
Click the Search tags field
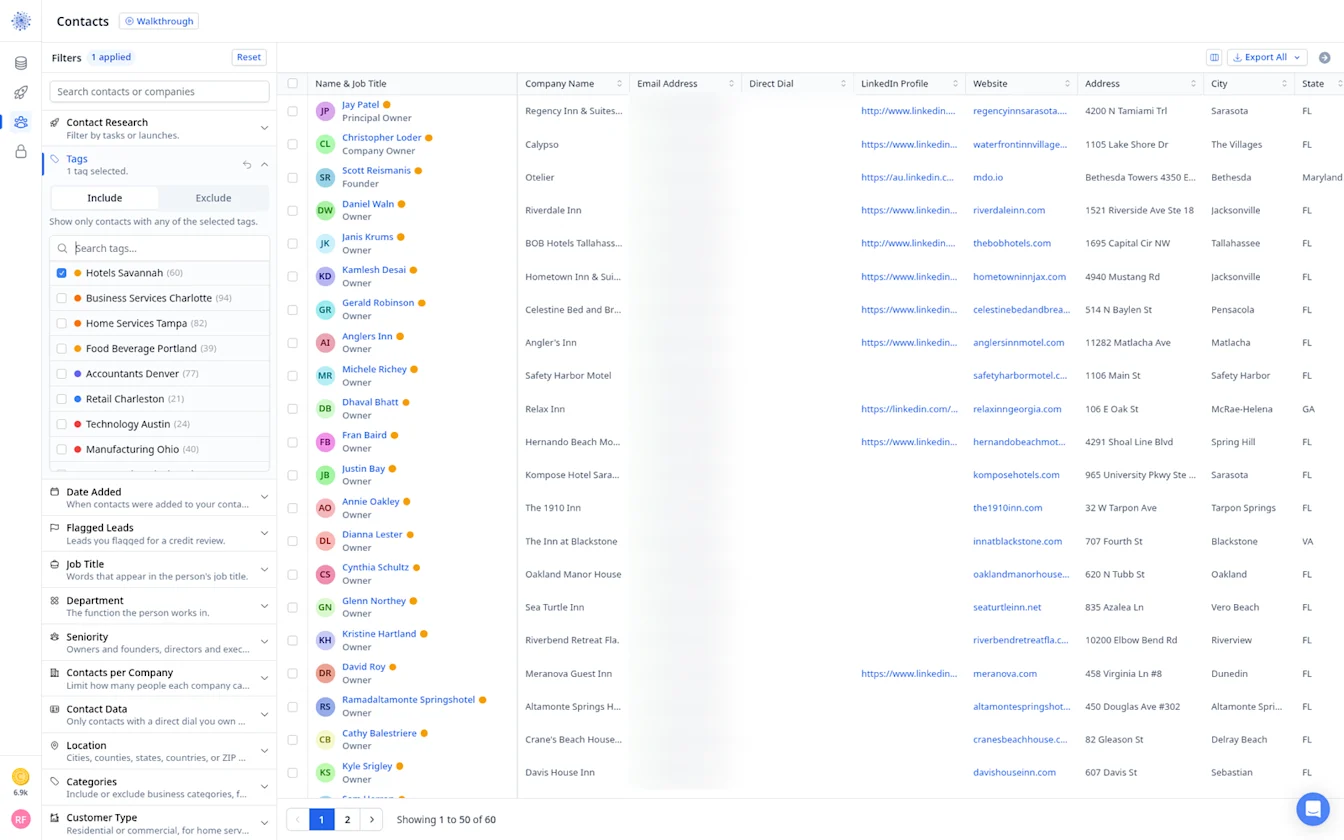(x=159, y=248)
